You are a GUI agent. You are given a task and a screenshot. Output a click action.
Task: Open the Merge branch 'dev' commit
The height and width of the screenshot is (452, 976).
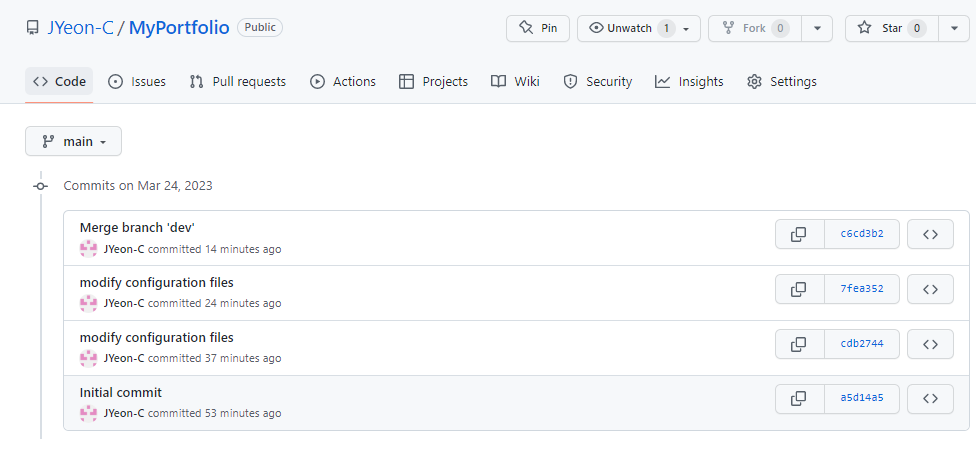click(138, 228)
